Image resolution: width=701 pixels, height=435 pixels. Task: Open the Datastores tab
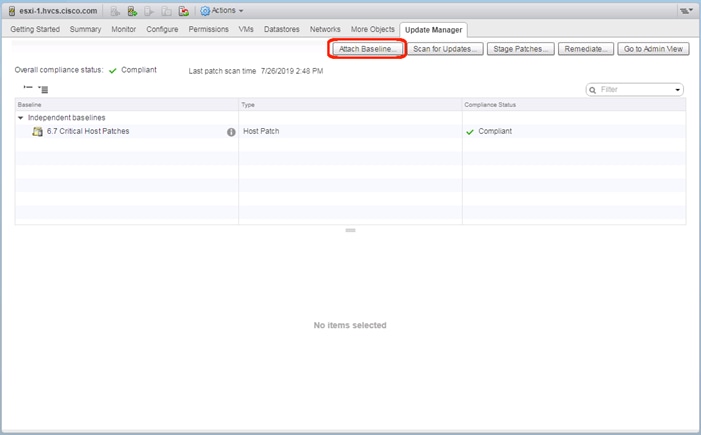282,29
